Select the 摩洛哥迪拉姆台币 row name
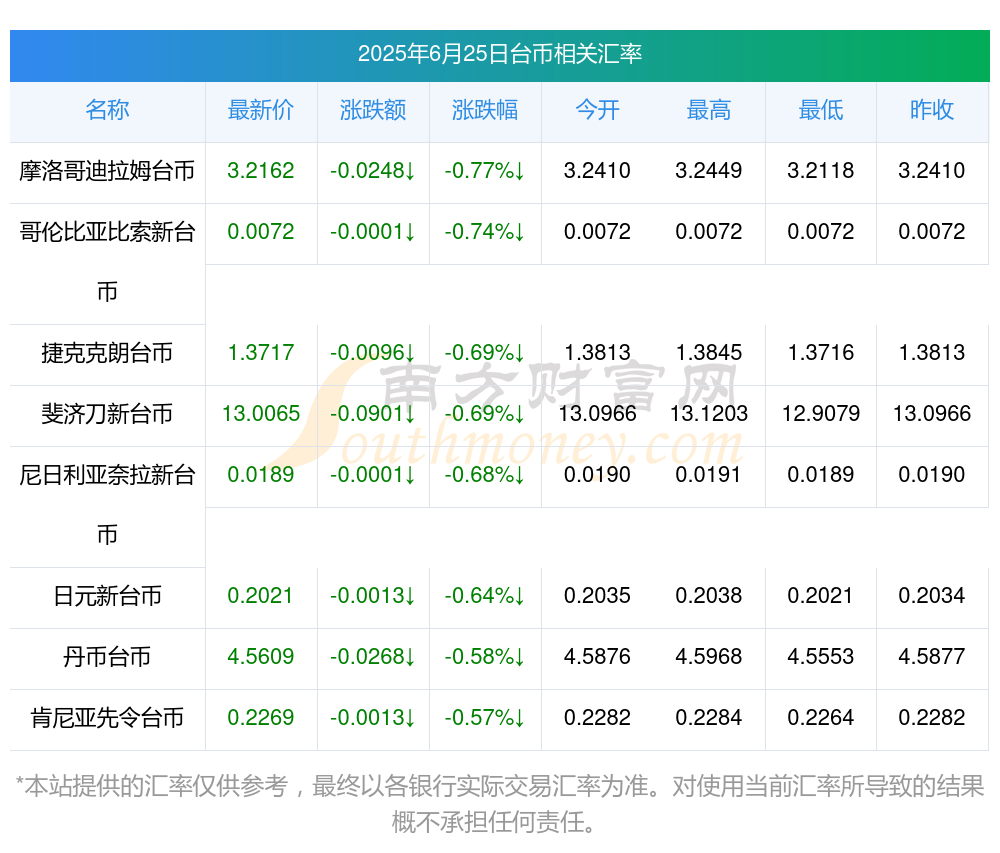Screen dimensions: 1000x853 coord(107,171)
